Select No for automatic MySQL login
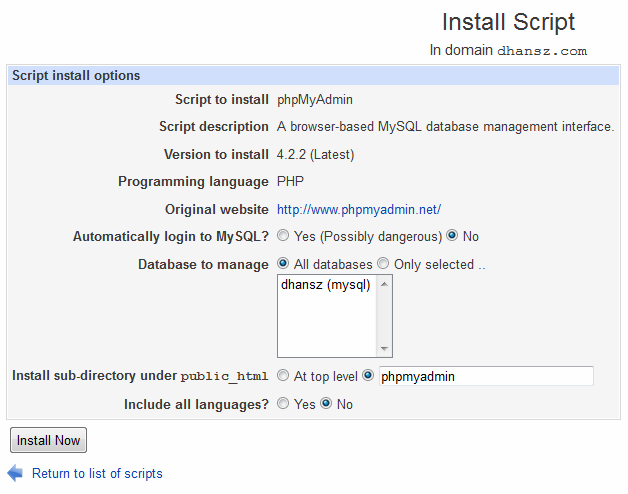The height and width of the screenshot is (494, 628). click(452, 236)
